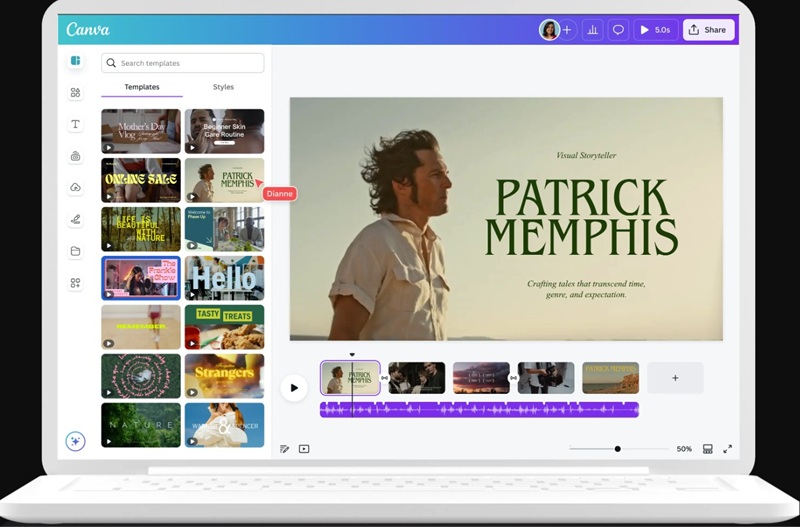Select the Remember template
Screen dimensions: 800x527
coord(141,327)
